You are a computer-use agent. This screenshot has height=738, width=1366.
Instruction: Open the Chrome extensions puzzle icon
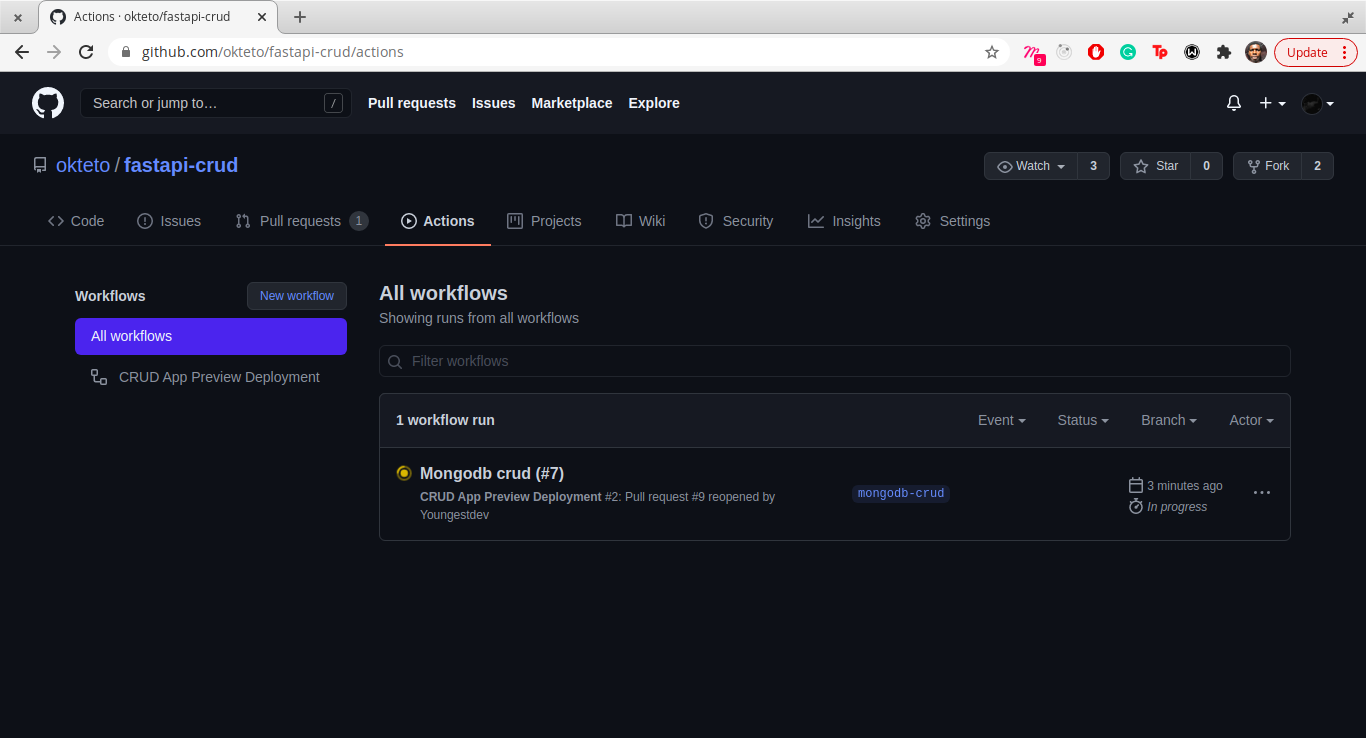pyautogui.click(x=1224, y=52)
